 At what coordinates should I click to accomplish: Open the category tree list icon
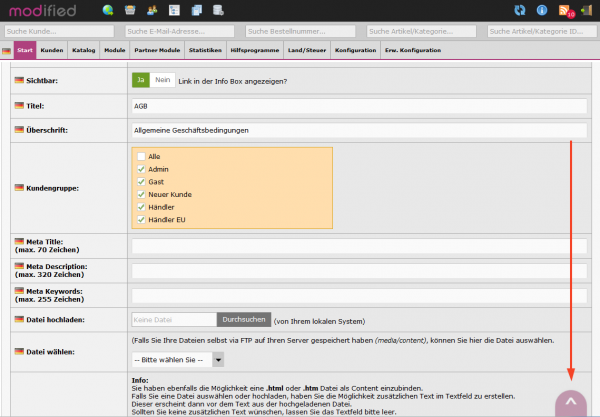pyautogui.click(x=174, y=10)
